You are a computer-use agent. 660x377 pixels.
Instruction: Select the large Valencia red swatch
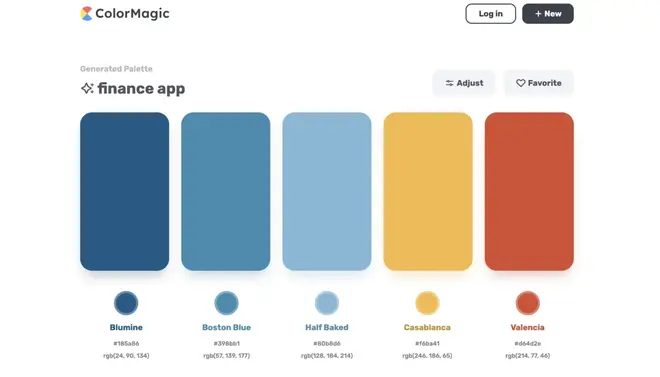(x=529, y=191)
